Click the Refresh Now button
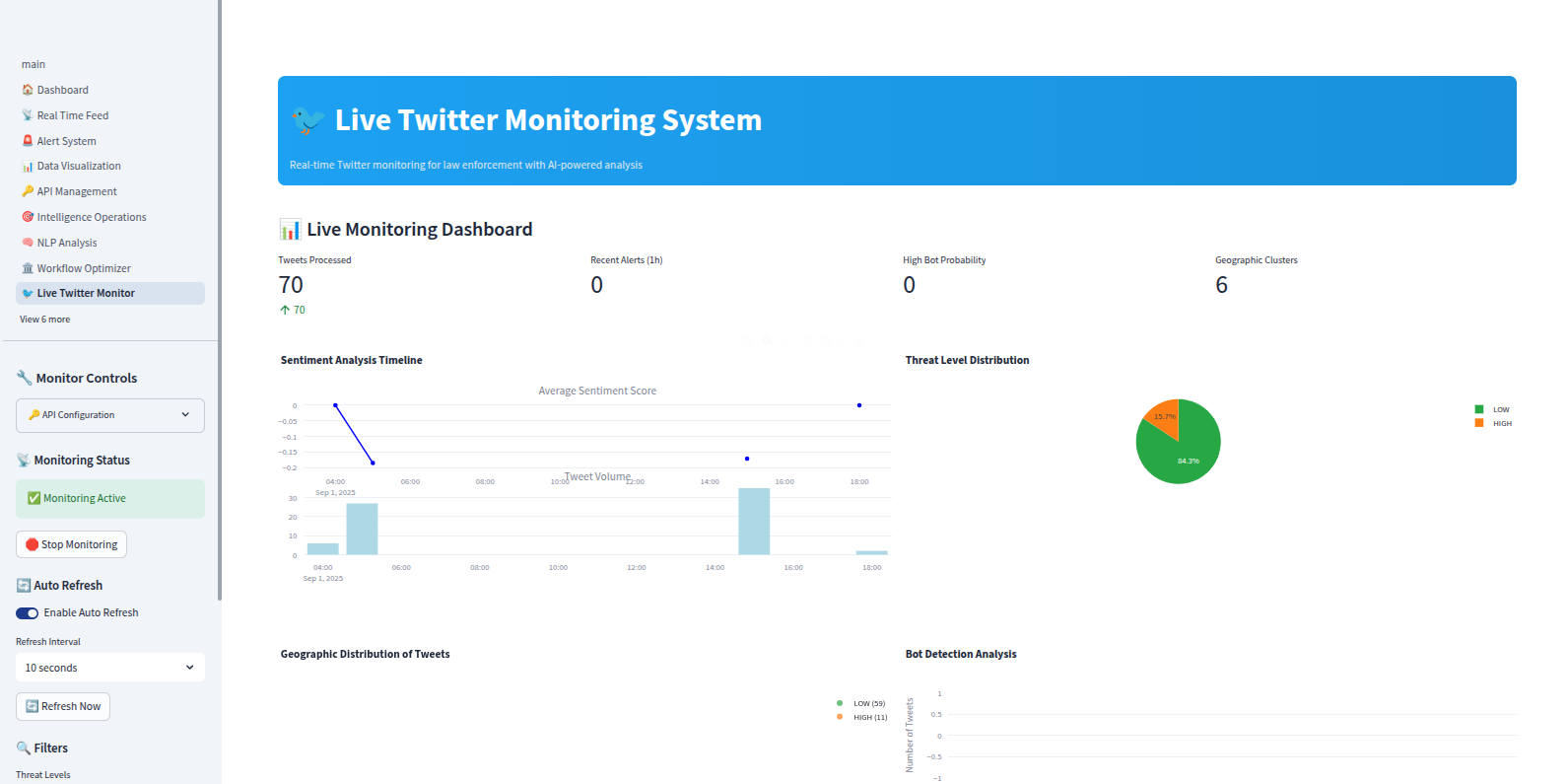 pyautogui.click(x=63, y=706)
